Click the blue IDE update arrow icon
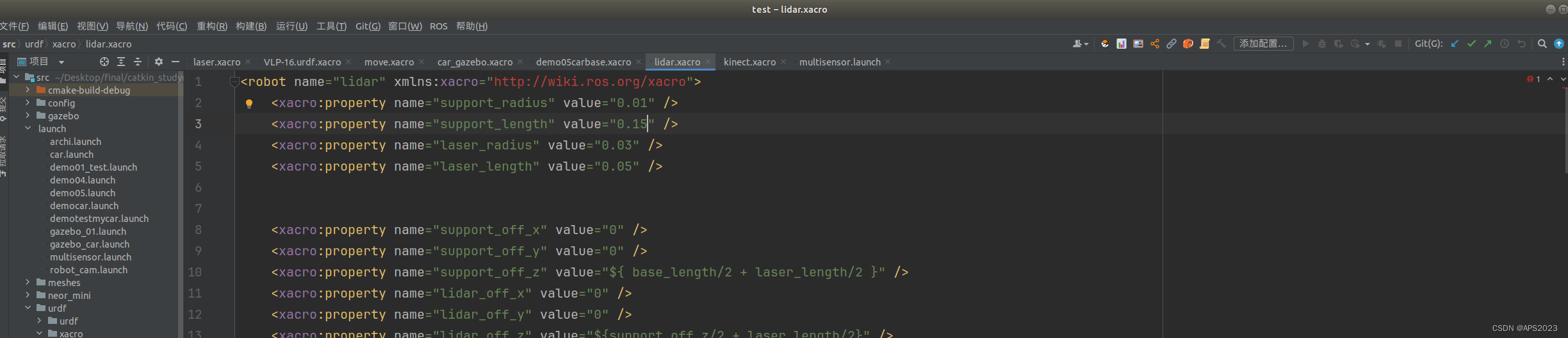The height and width of the screenshot is (338, 1568). click(1559, 44)
